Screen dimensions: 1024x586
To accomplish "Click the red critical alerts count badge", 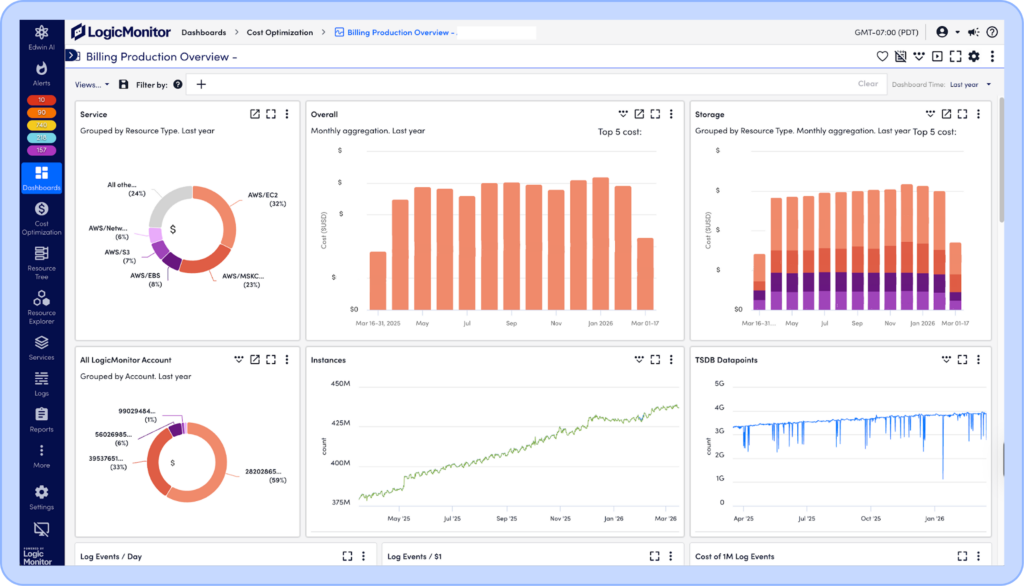I will click(x=41, y=100).
